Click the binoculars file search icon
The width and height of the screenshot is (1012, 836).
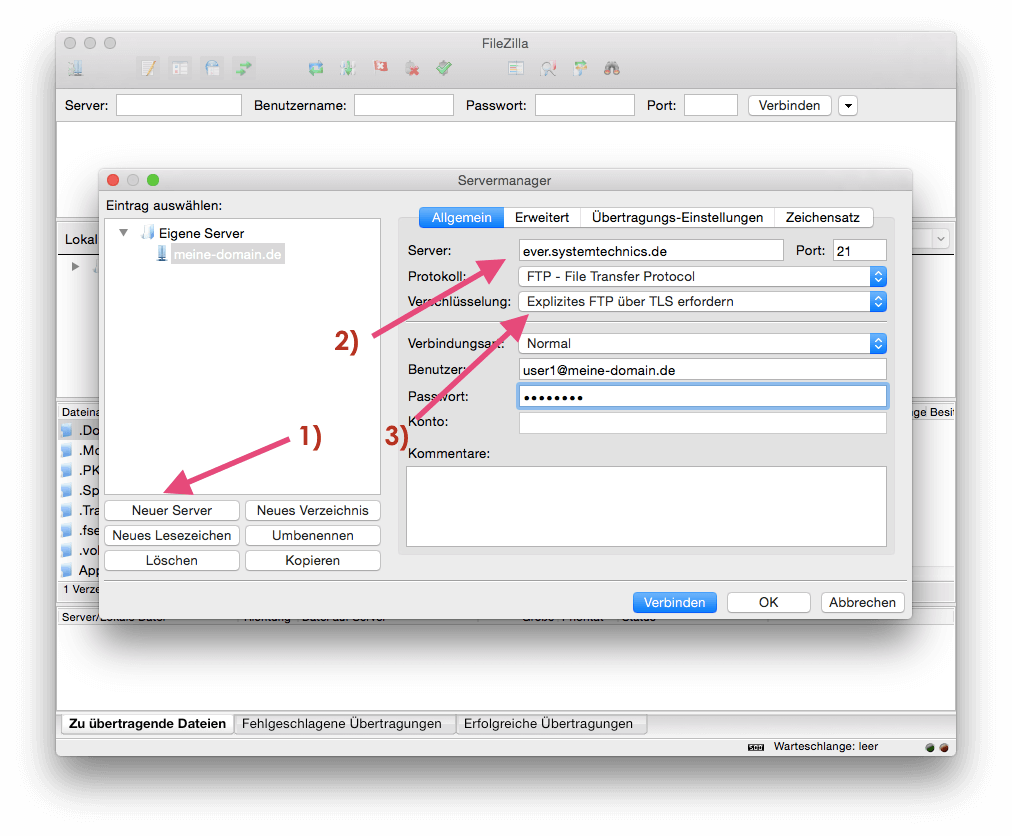click(612, 68)
